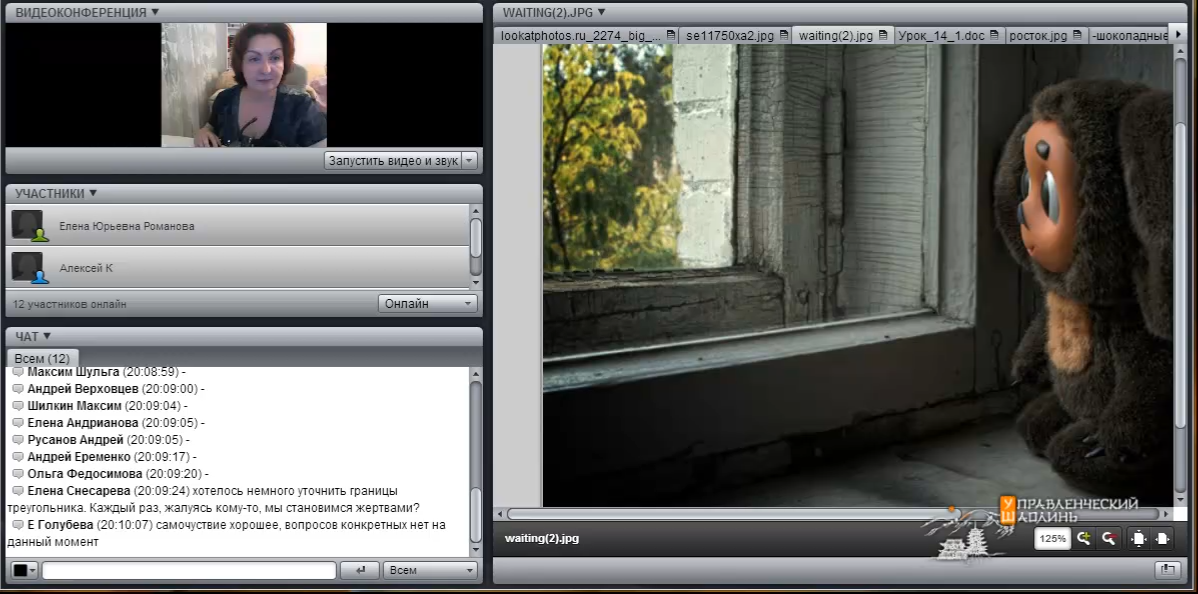Click the image viewer's horizontal scroll-left arrow
1198x594 pixels.
click(x=500, y=514)
